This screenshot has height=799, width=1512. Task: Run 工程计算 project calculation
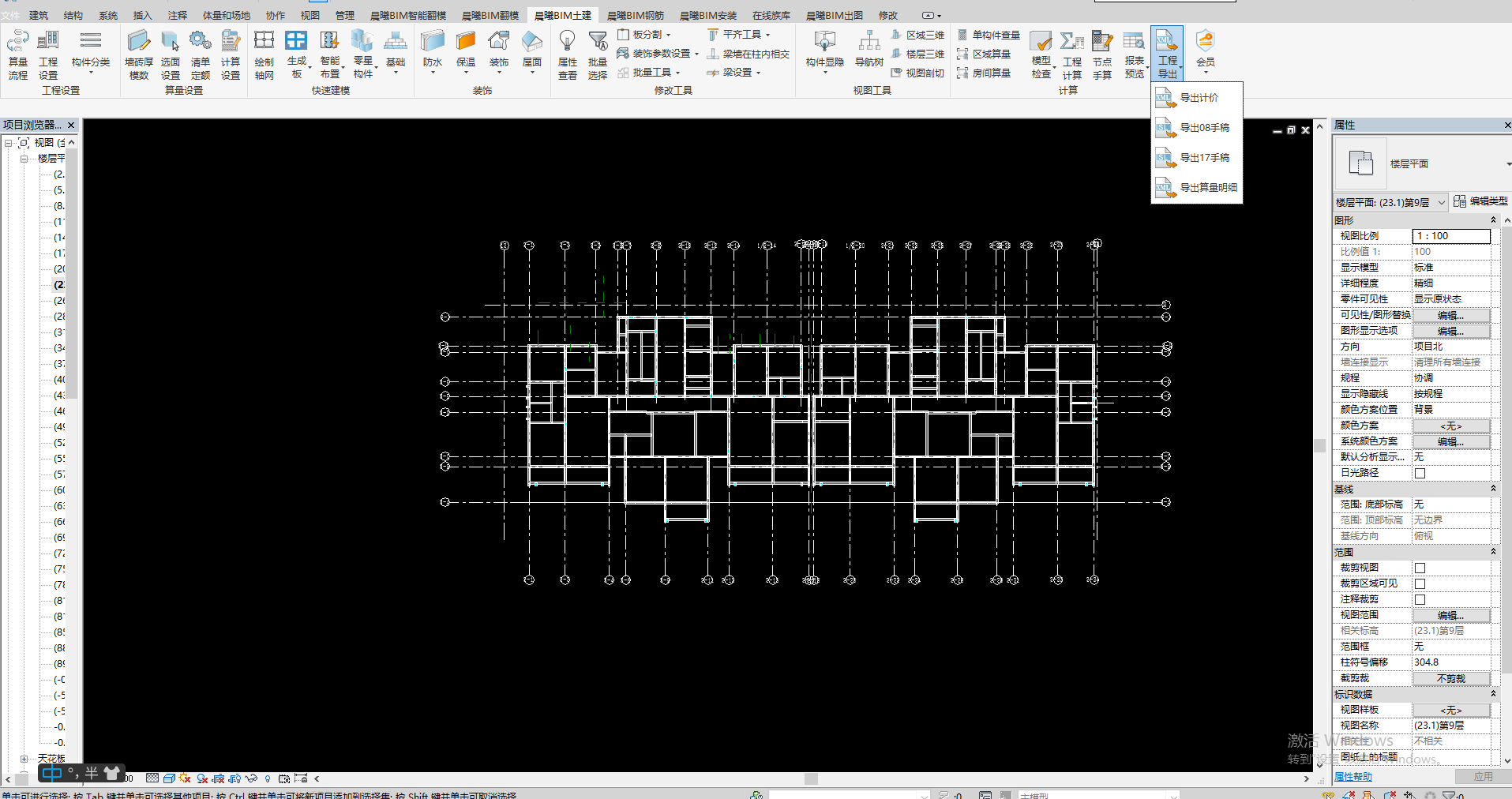[x=1072, y=54]
